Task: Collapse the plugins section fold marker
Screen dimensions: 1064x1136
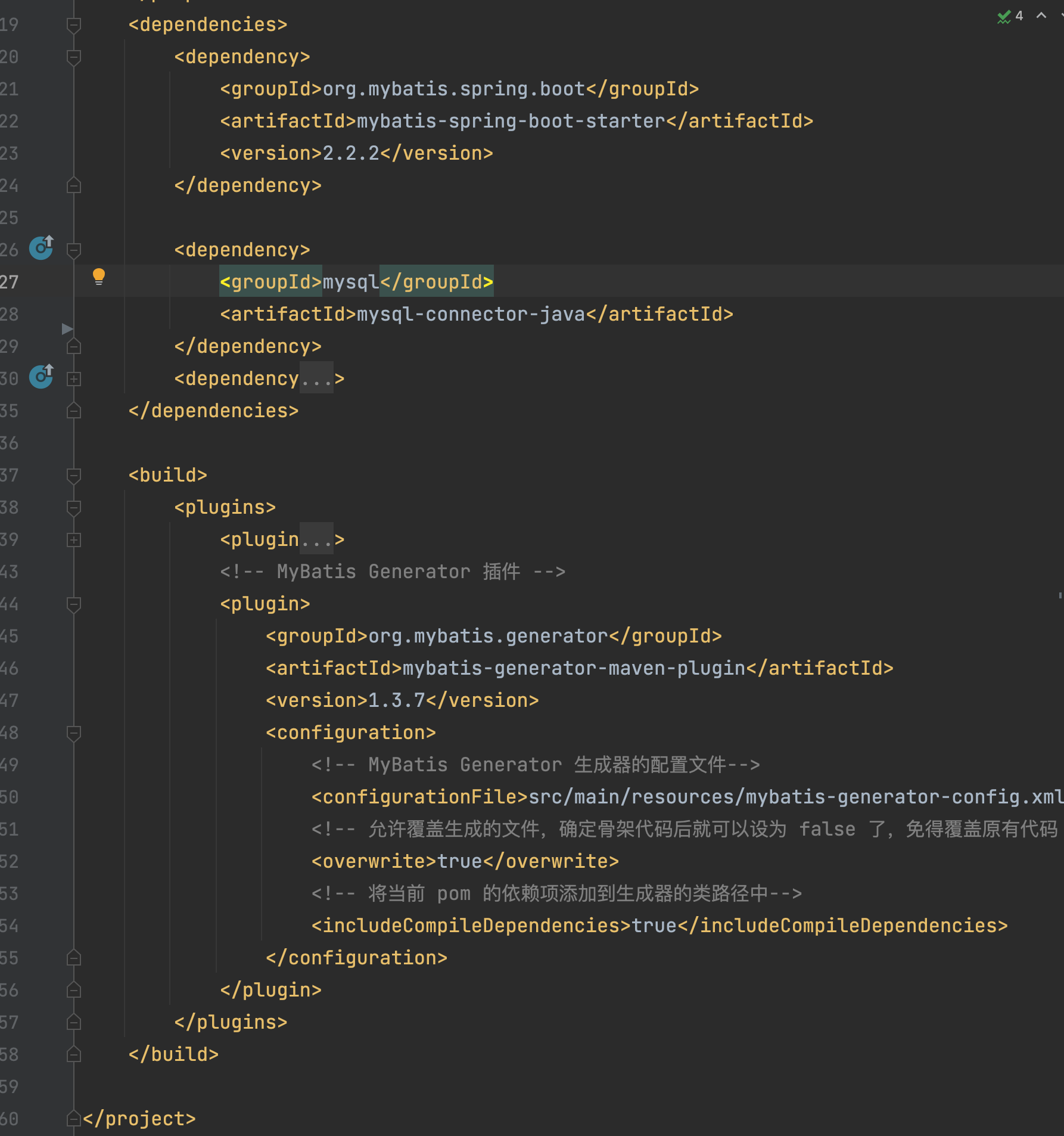Action: pyautogui.click(x=74, y=508)
